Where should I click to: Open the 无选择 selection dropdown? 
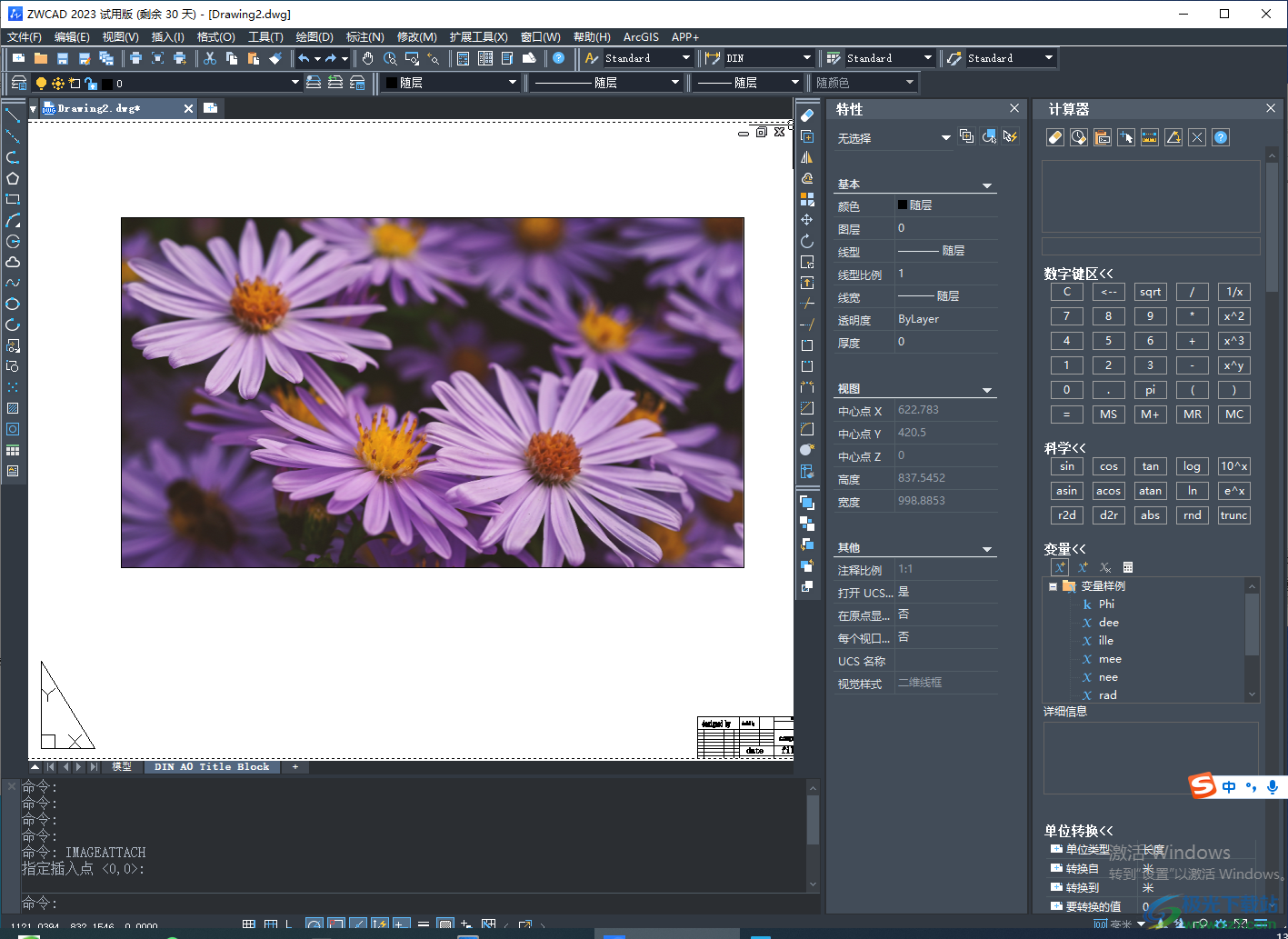click(x=945, y=137)
